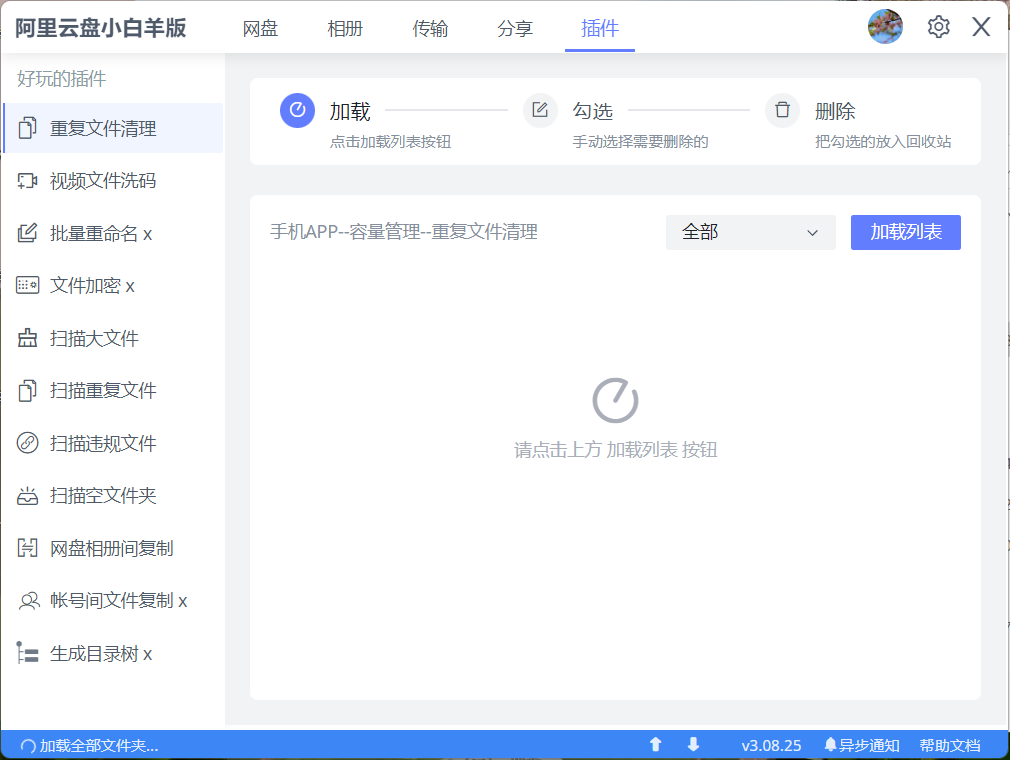Select the 网盘相册间复制 plugin entry
Screen dimensions: 1010x760
point(113,548)
